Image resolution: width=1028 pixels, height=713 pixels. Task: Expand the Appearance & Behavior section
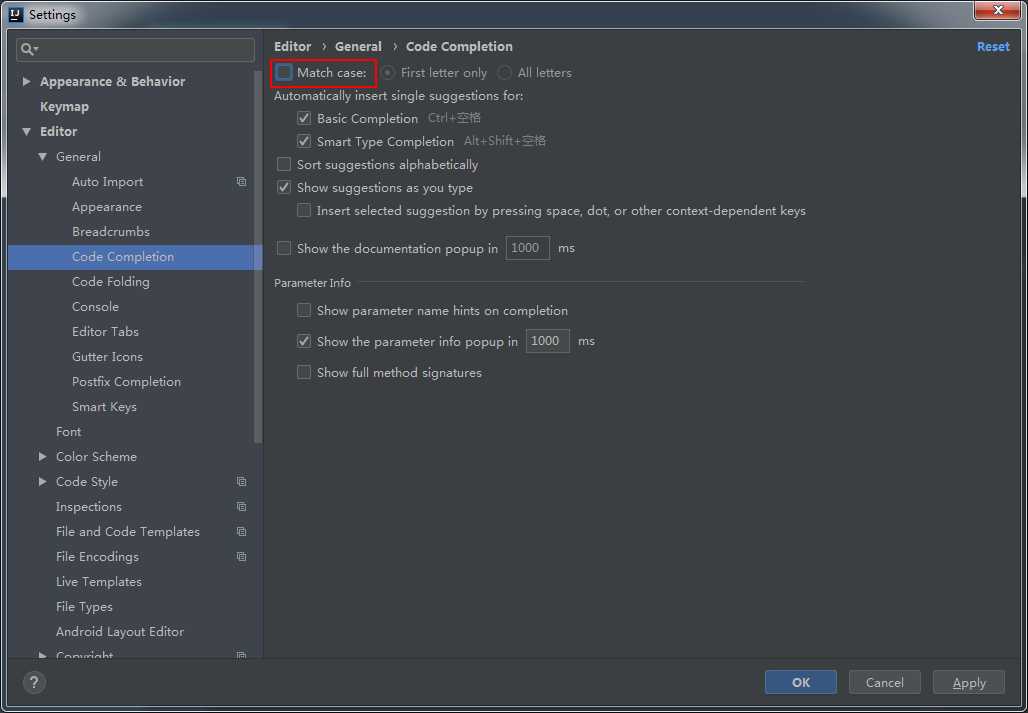pyautogui.click(x=27, y=81)
